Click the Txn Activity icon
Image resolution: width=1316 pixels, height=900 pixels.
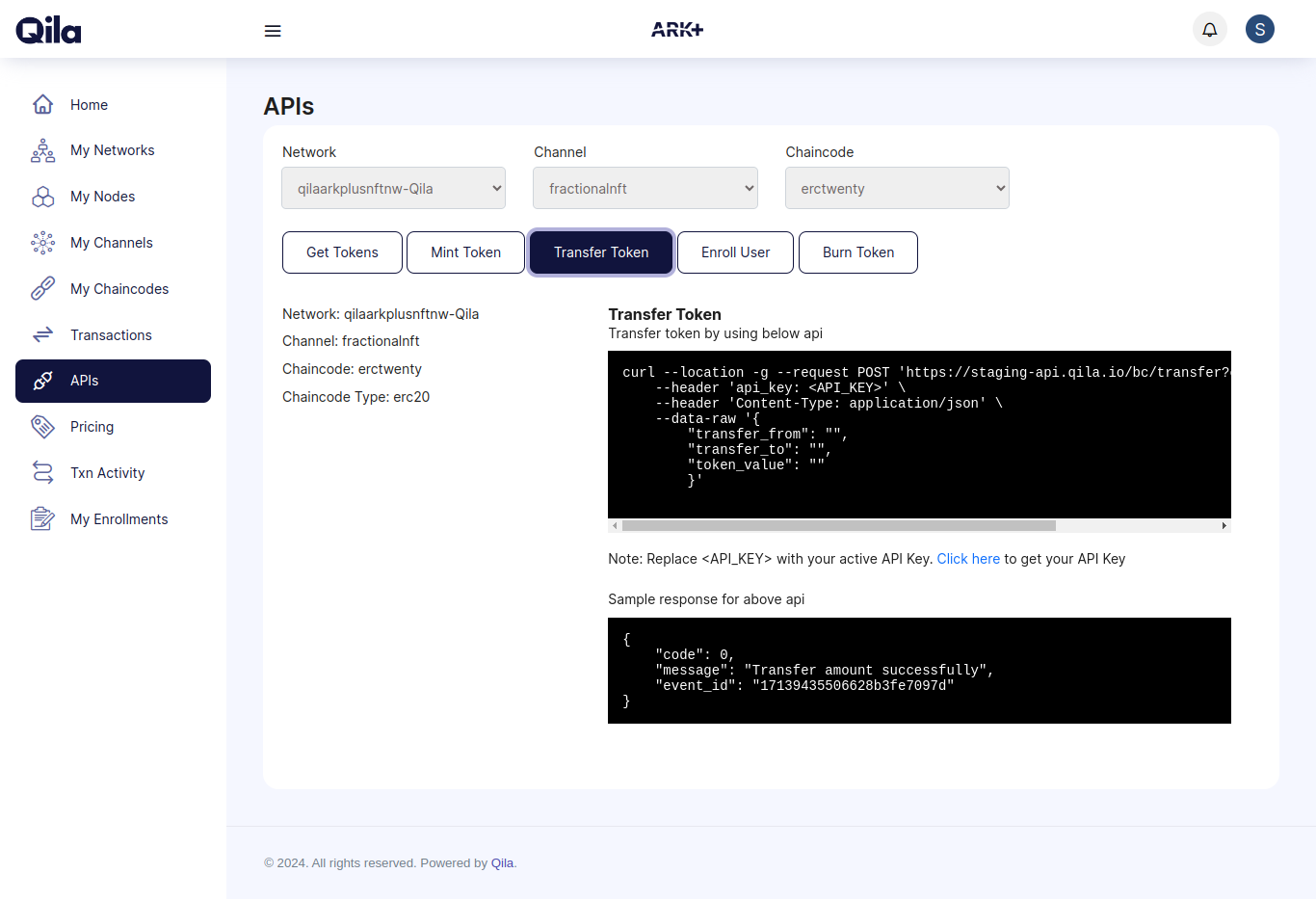click(x=42, y=472)
